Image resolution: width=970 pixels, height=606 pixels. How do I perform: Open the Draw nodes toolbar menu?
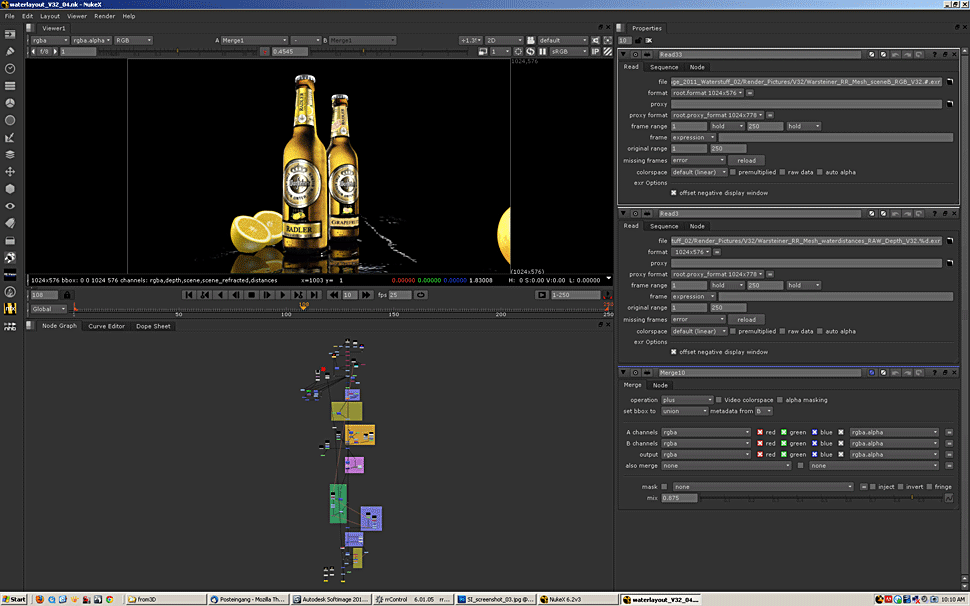coord(10,50)
